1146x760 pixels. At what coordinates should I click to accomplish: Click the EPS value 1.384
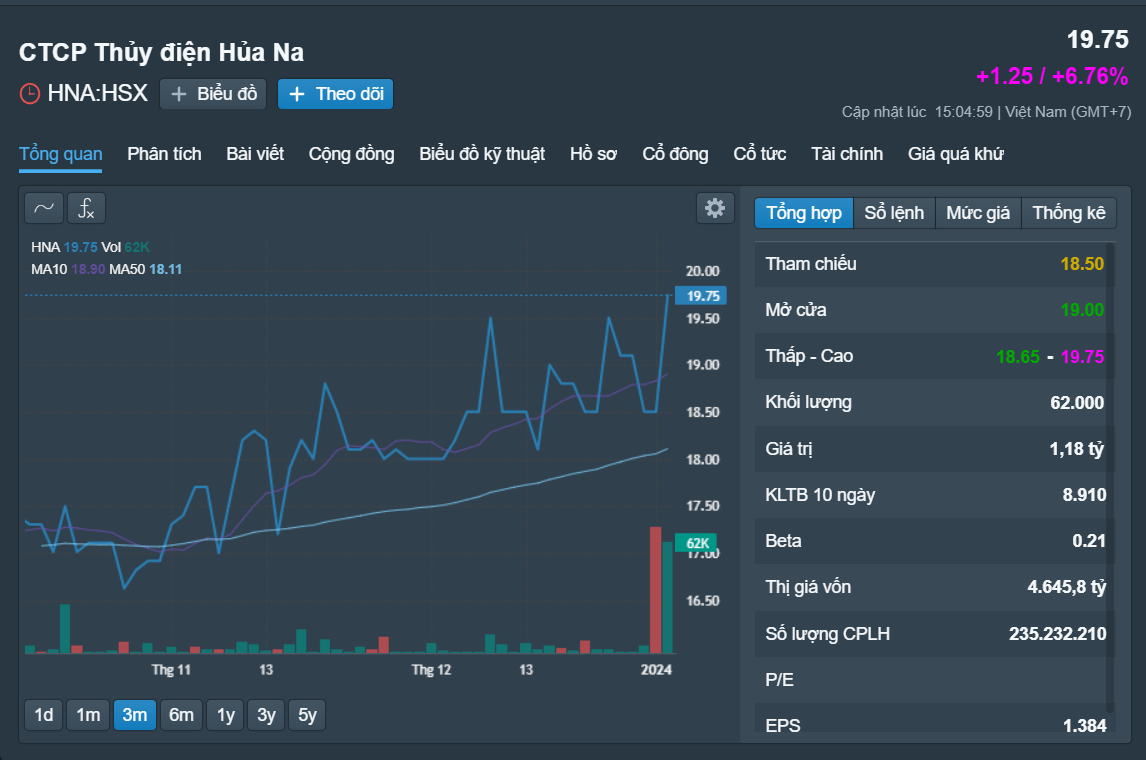coord(1085,726)
